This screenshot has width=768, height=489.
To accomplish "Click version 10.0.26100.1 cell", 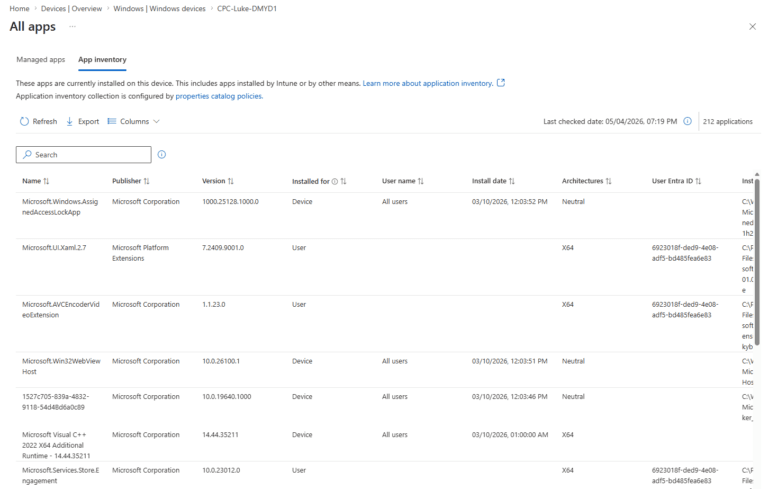I will (221, 362).
